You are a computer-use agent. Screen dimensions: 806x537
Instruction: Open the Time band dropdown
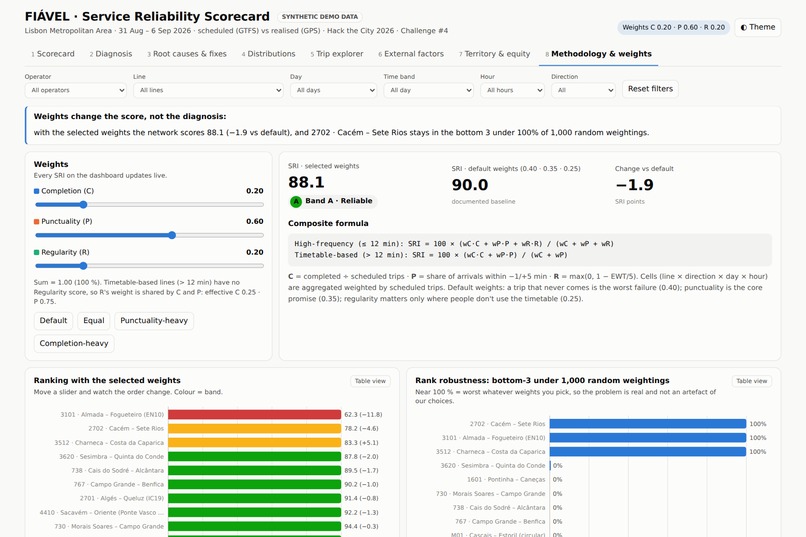(x=428, y=90)
